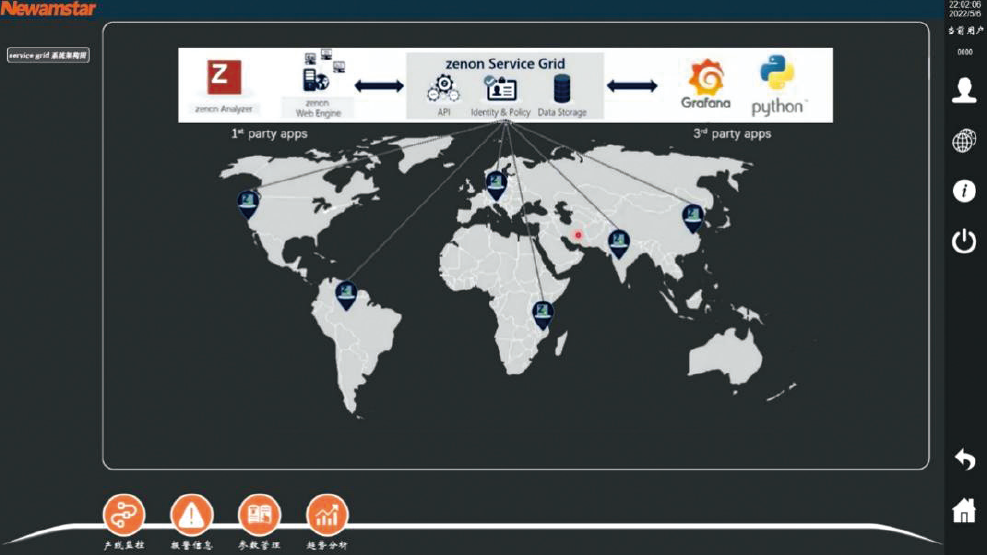
Task: Click the 22:02:06 clock display
Action: click(964, 4)
